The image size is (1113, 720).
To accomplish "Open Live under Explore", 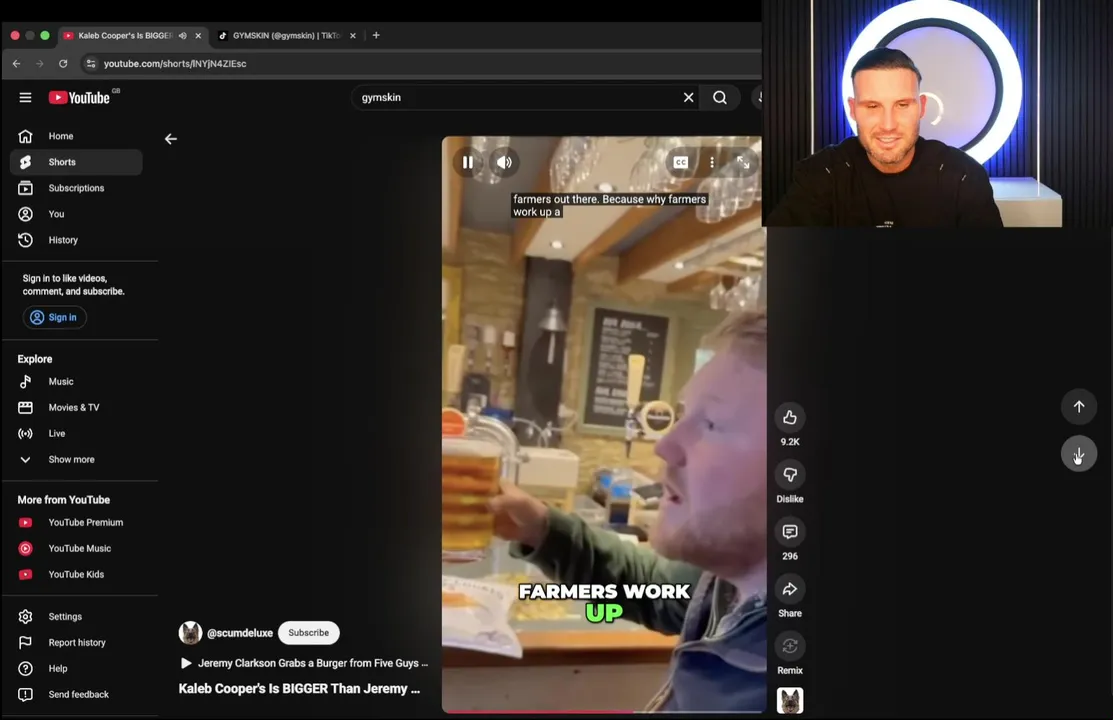I will point(76,433).
